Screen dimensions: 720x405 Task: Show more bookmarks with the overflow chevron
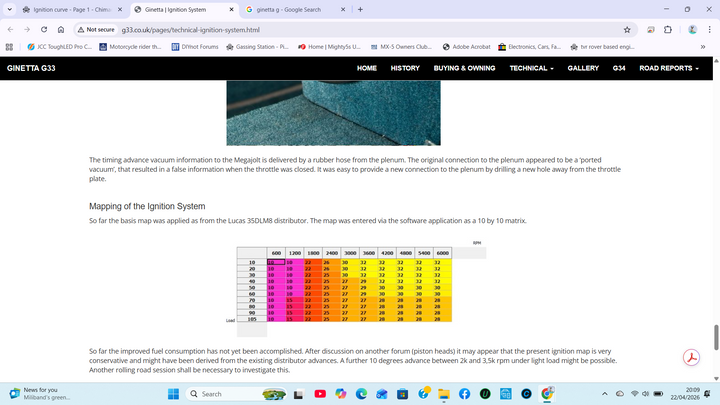point(702,46)
